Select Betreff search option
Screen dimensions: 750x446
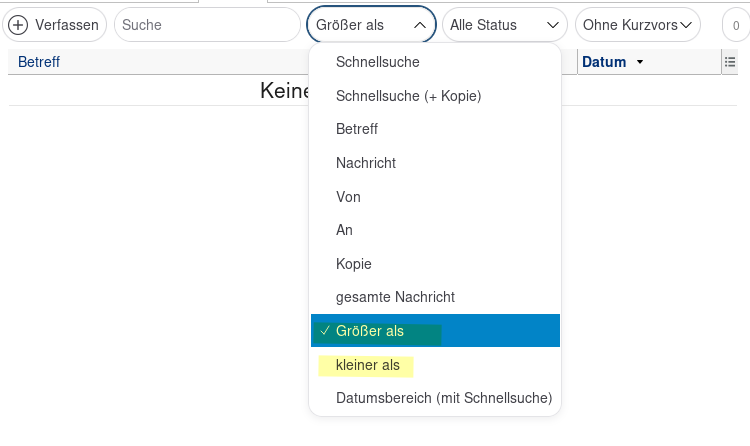357,129
